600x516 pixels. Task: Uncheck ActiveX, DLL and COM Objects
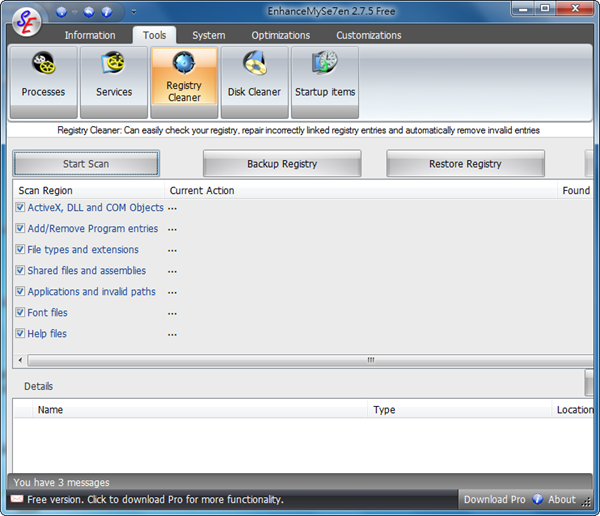20,207
